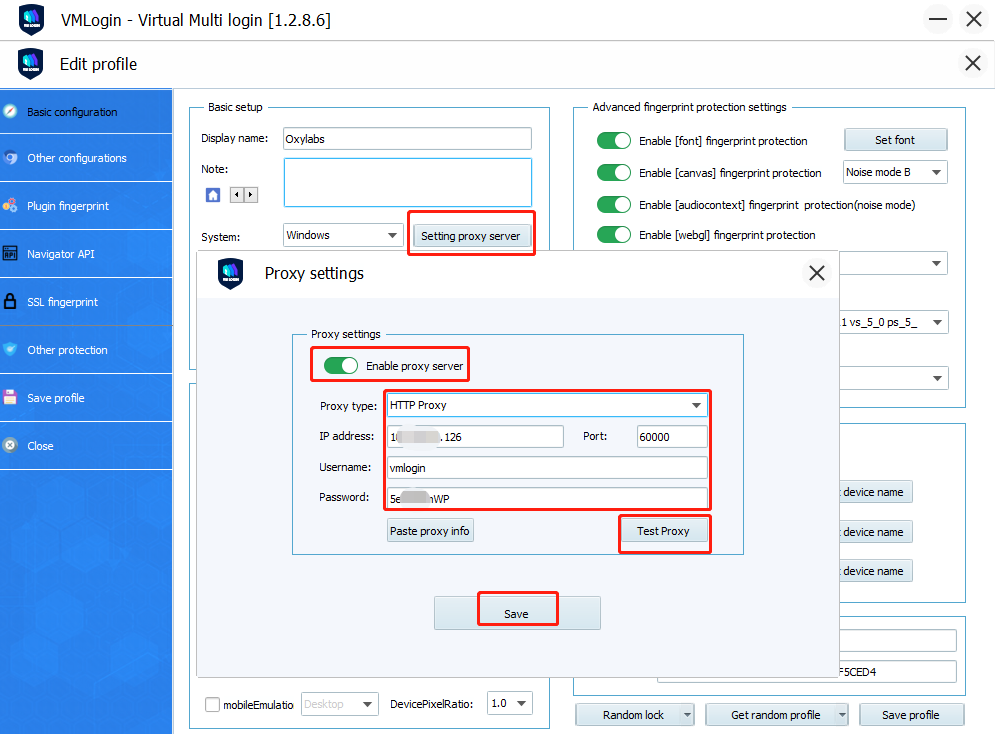995x734 pixels.
Task: Close the Edit profile panel
Action: pyautogui.click(x=973, y=63)
